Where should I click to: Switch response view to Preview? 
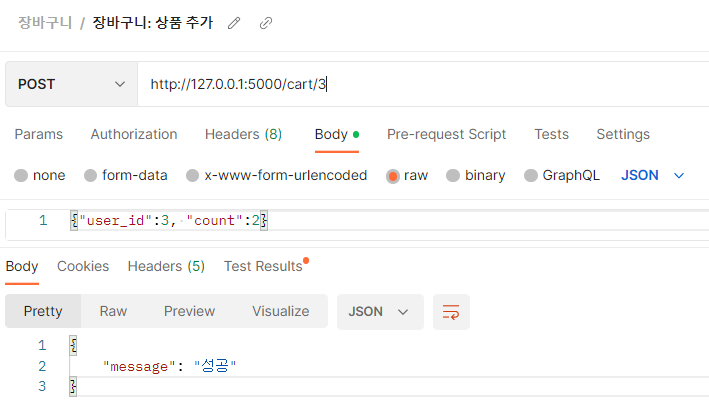click(189, 311)
